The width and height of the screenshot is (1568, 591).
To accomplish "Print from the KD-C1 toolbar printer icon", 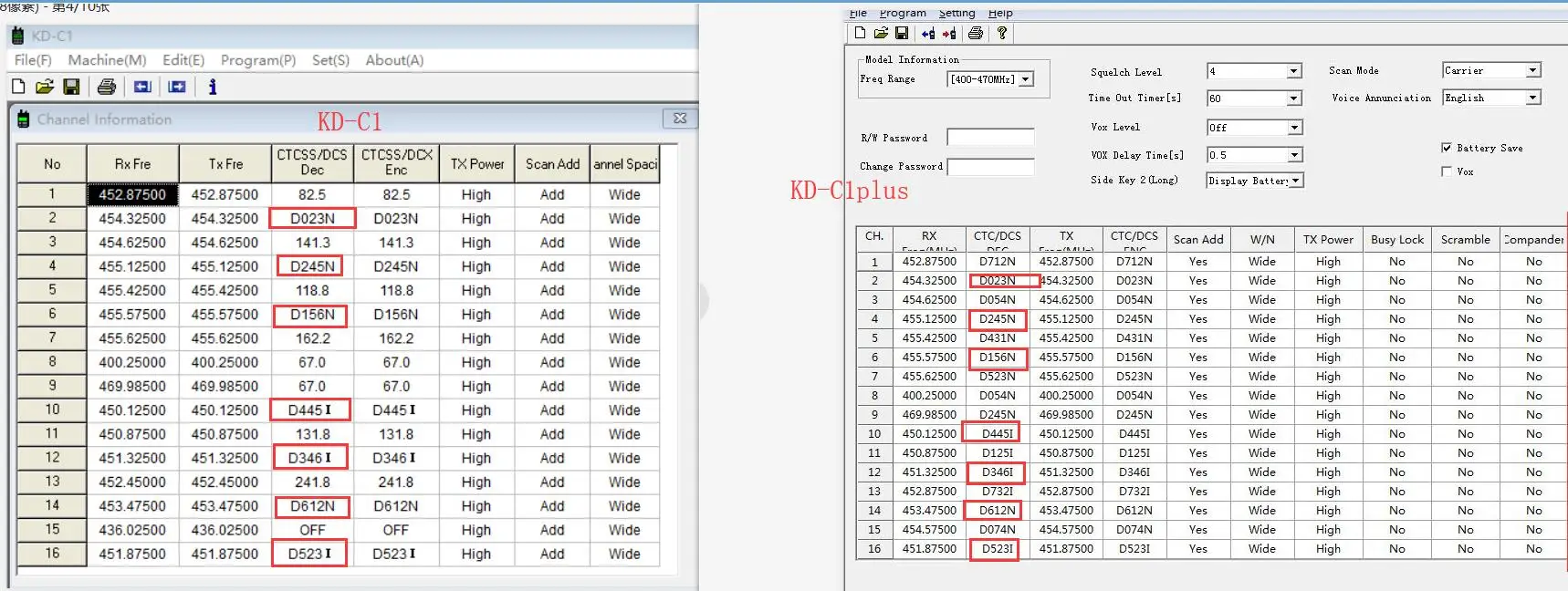I will tap(107, 87).
